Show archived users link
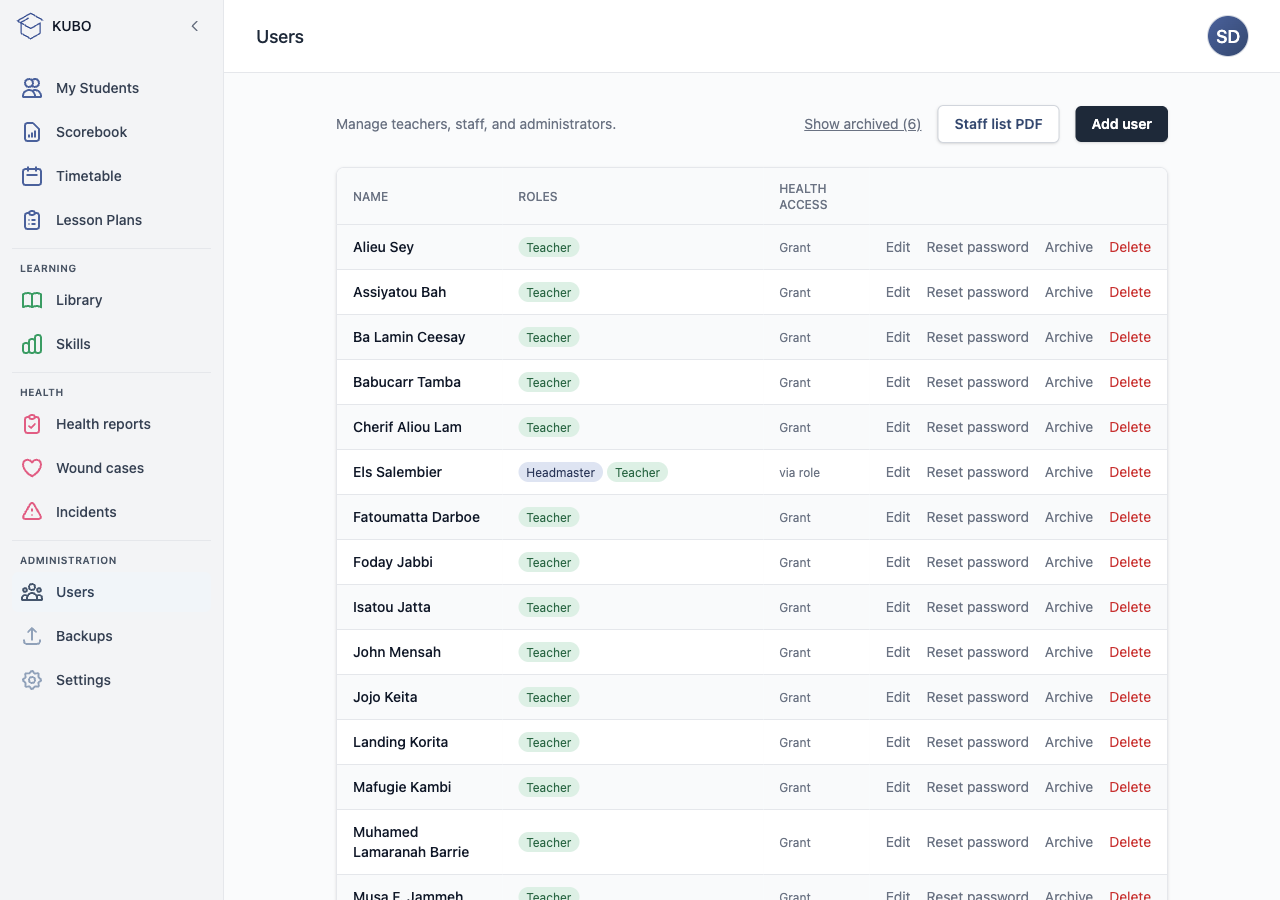 (x=862, y=124)
